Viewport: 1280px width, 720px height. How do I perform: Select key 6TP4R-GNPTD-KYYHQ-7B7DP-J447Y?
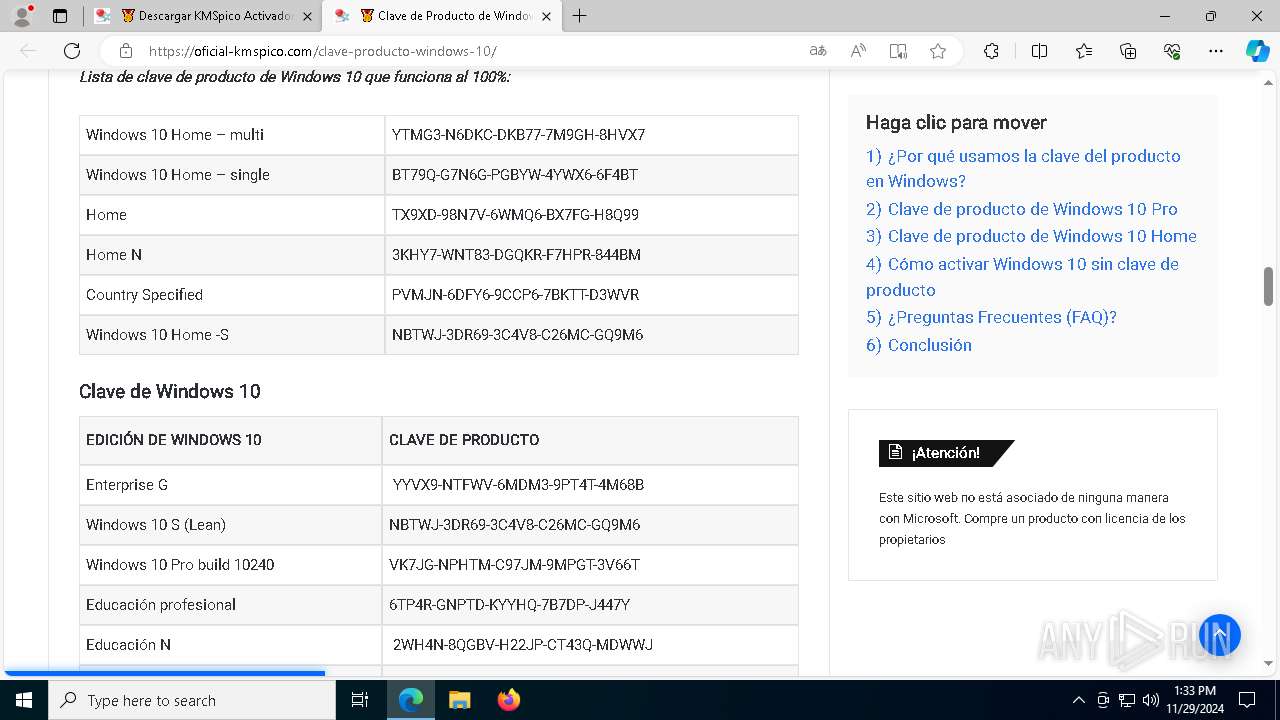pos(509,605)
